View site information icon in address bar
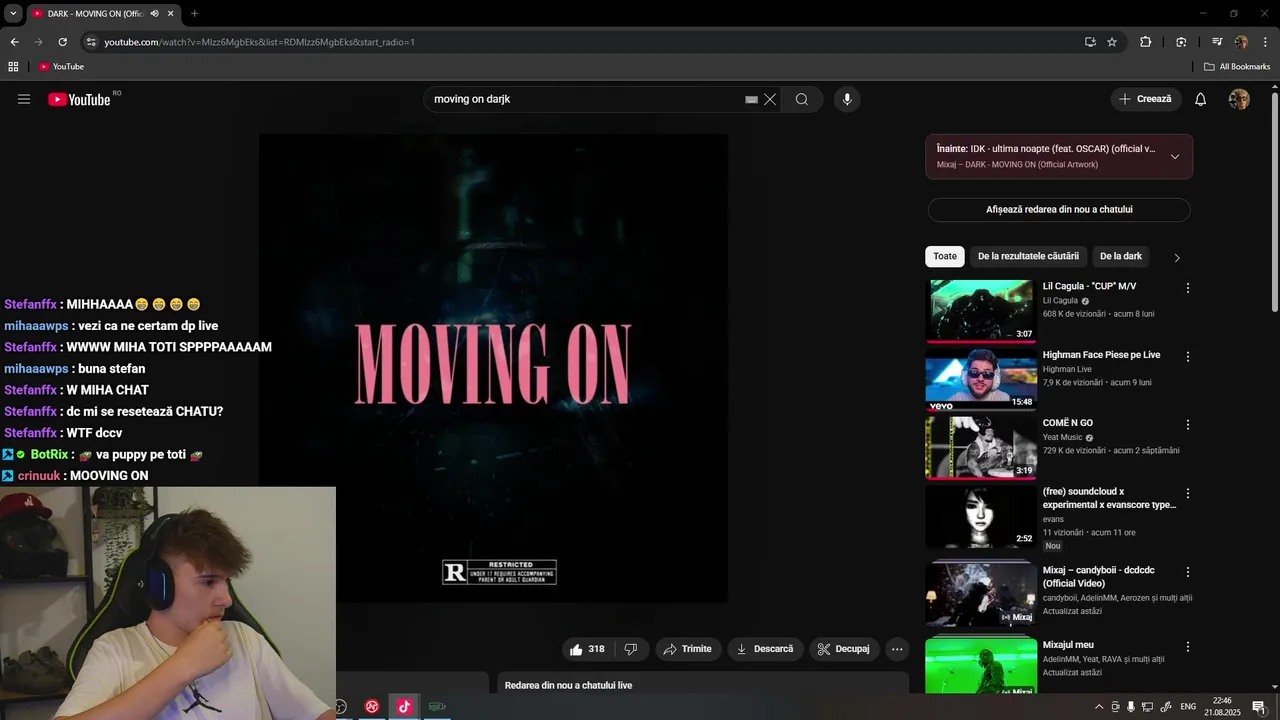Screen dimensions: 1280x720 point(91,42)
